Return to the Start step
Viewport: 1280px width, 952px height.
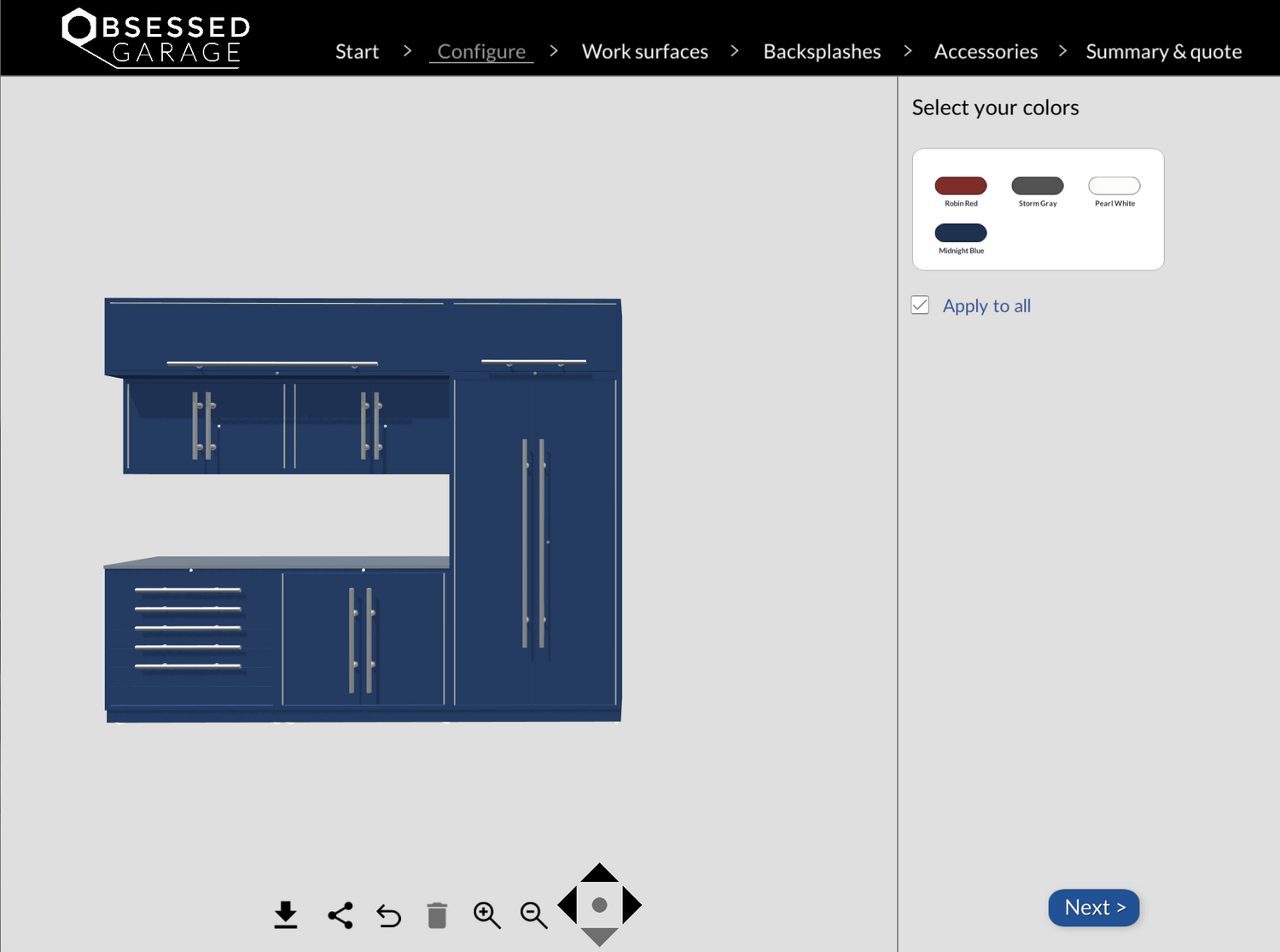click(x=357, y=52)
